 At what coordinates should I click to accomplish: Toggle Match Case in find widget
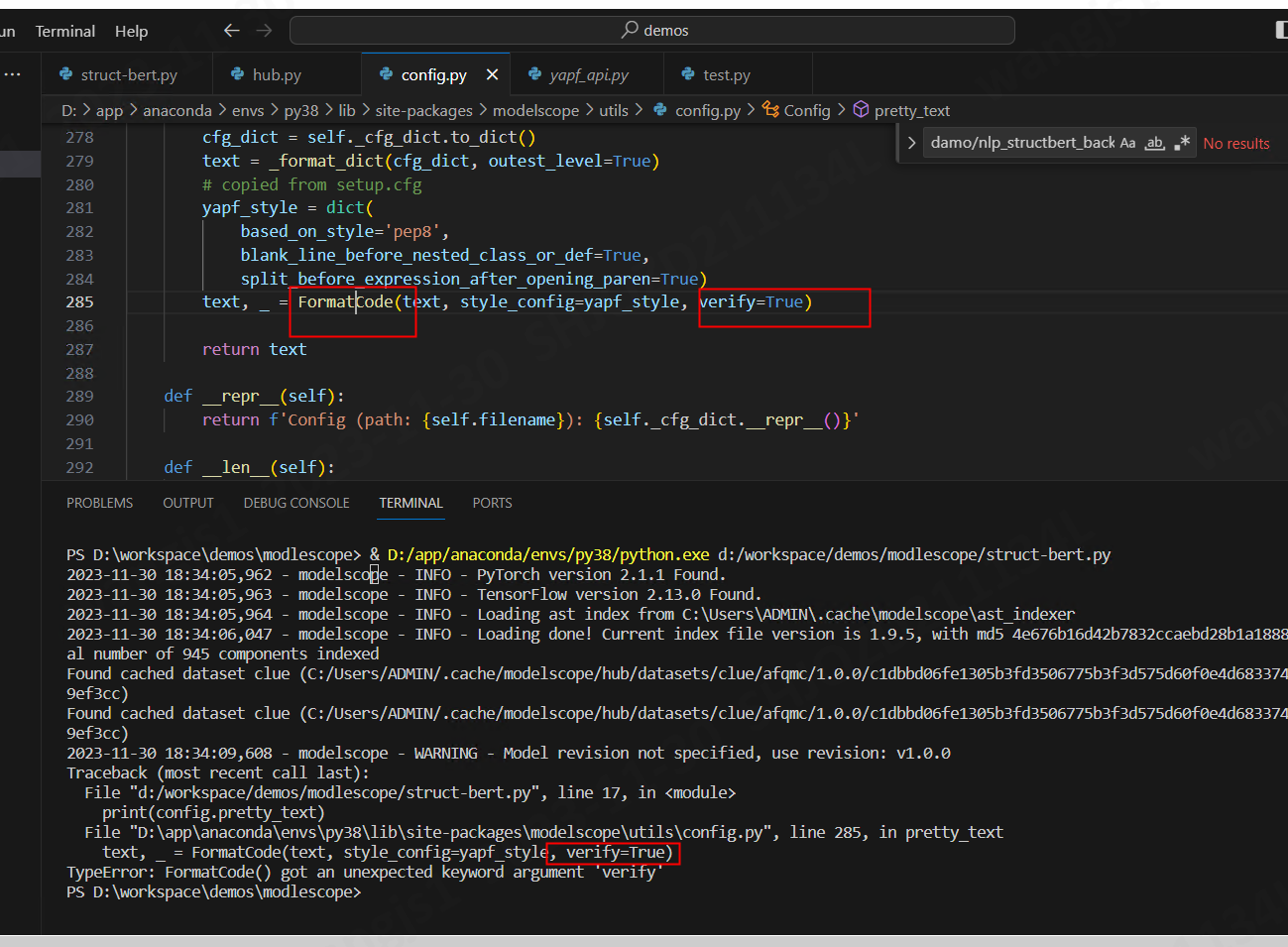click(x=1127, y=143)
